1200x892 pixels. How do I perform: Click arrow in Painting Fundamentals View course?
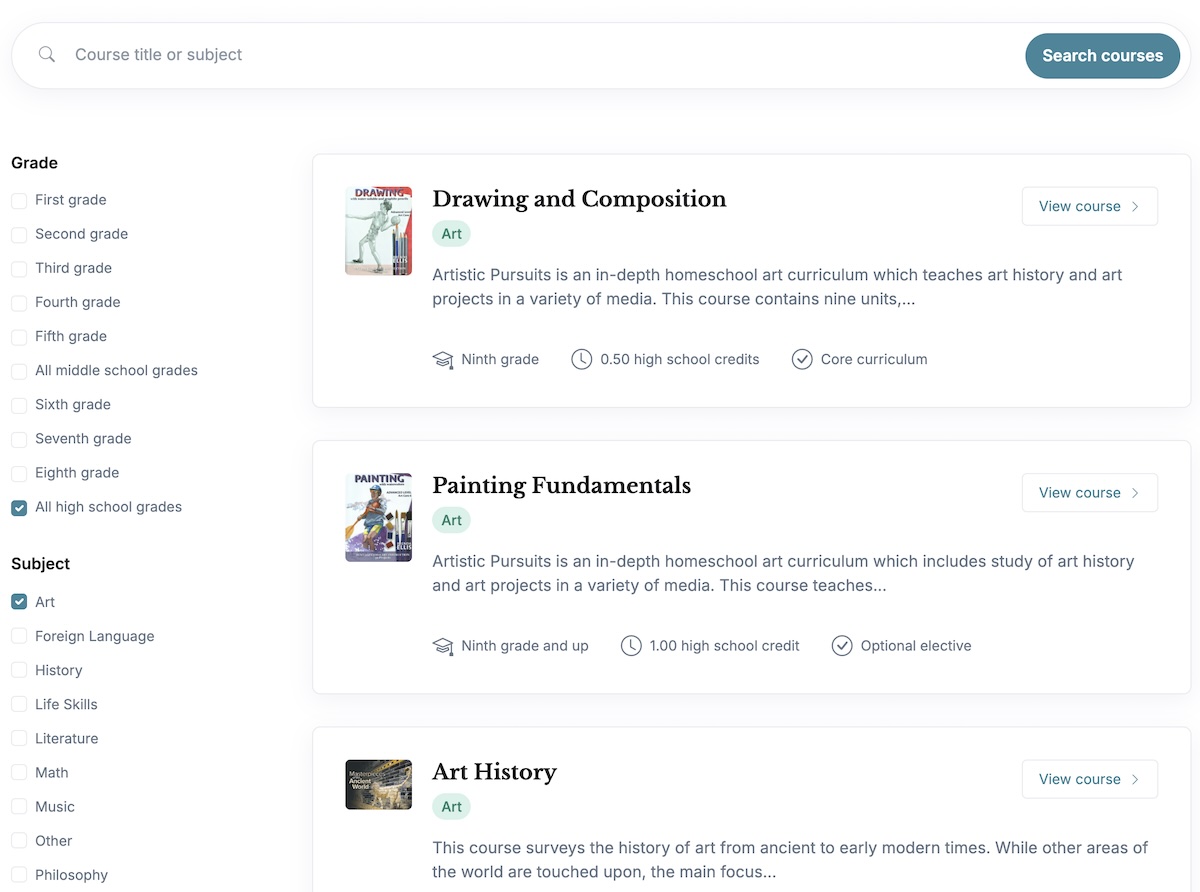(x=1135, y=493)
